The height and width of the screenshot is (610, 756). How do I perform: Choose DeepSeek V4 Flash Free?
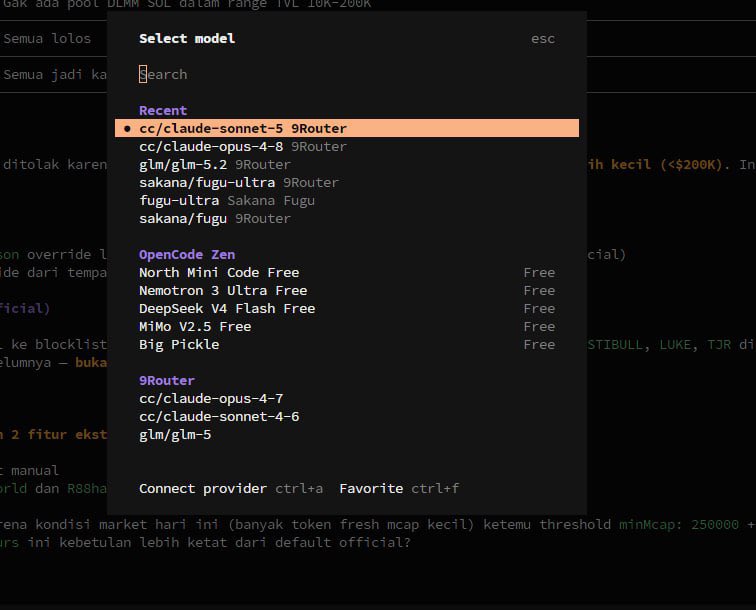[347, 309]
